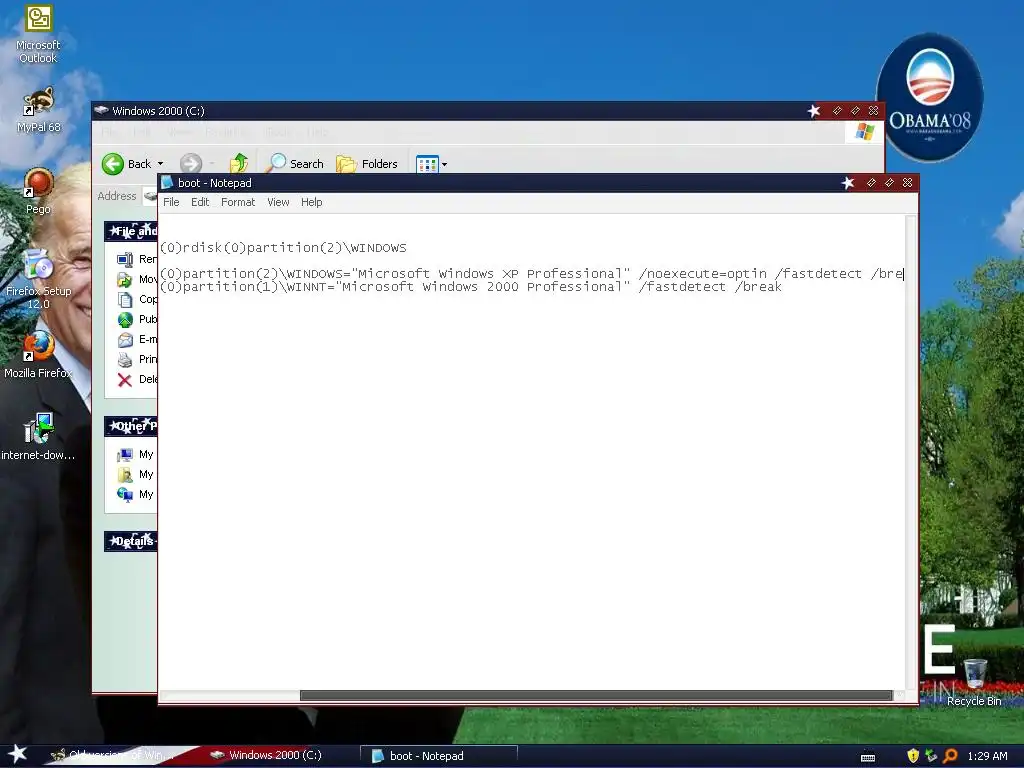Click the E-mail envelope task icon
This screenshot has height=768, width=1024.
(125, 340)
